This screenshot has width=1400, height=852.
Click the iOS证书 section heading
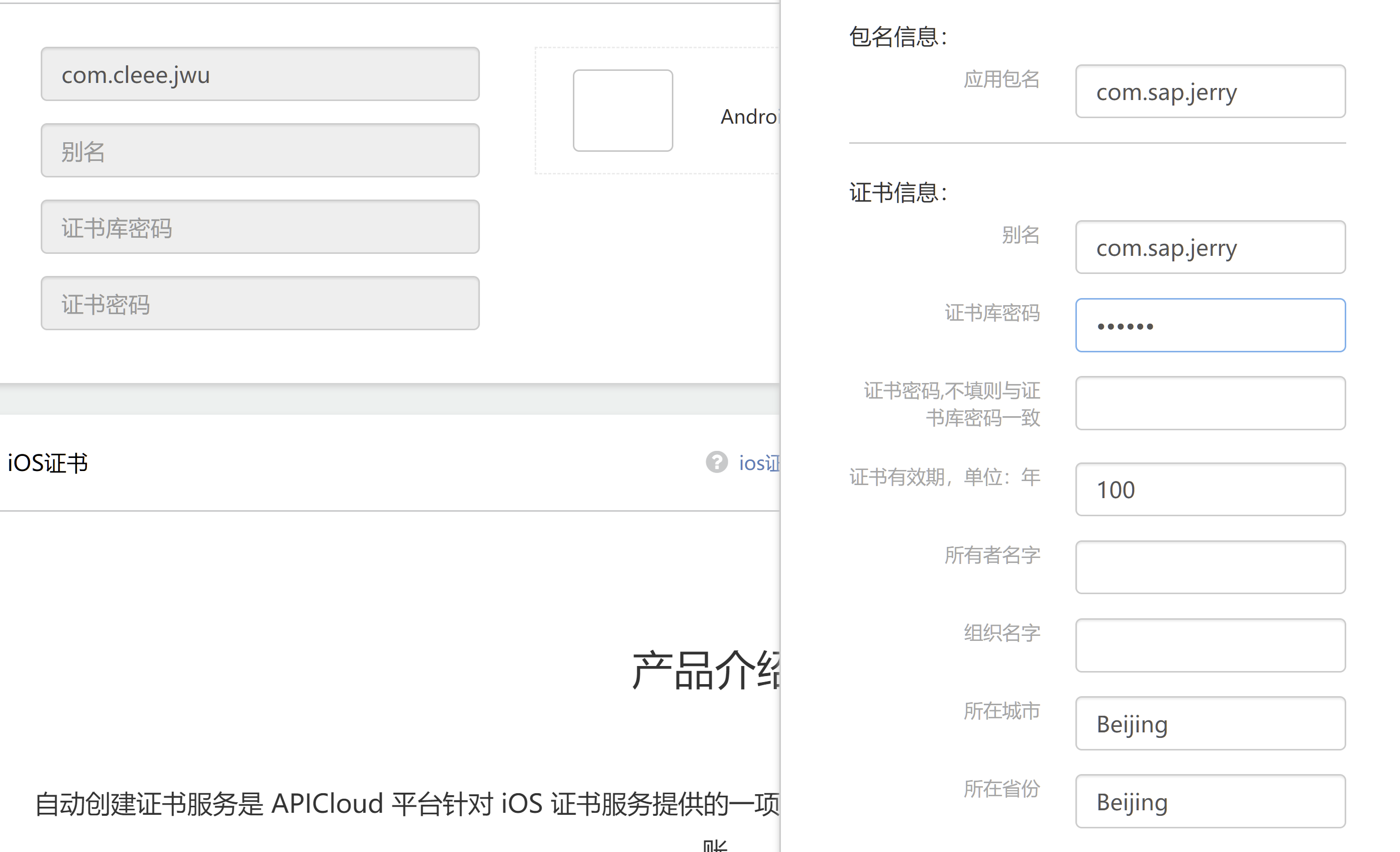point(48,462)
